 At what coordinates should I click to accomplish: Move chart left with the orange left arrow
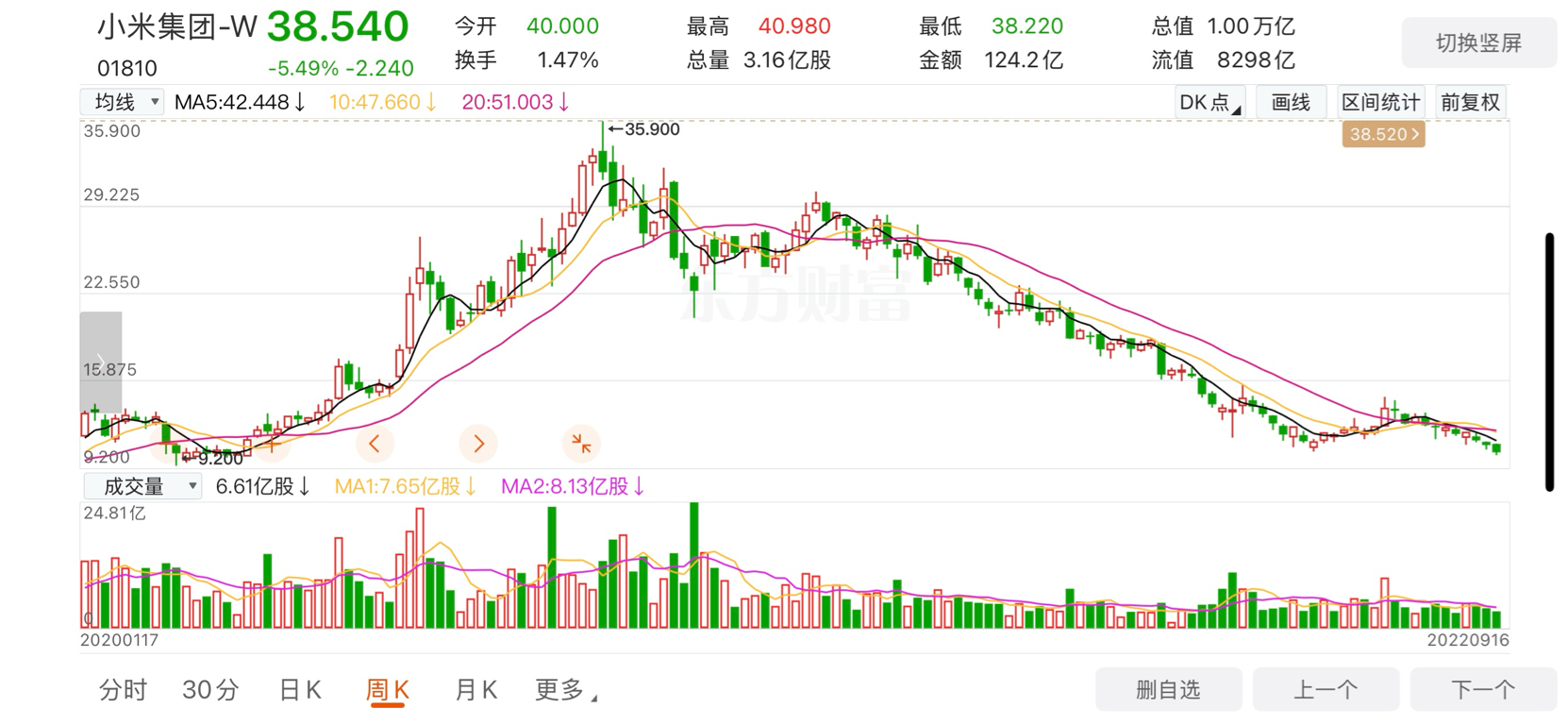(x=375, y=444)
